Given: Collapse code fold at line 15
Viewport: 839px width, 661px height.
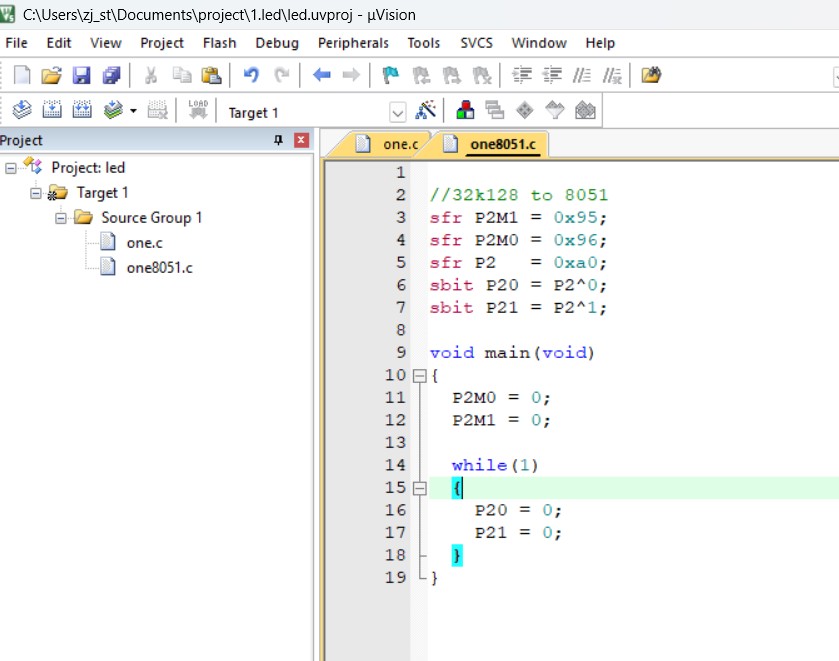Looking at the screenshot, I should (420, 488).
